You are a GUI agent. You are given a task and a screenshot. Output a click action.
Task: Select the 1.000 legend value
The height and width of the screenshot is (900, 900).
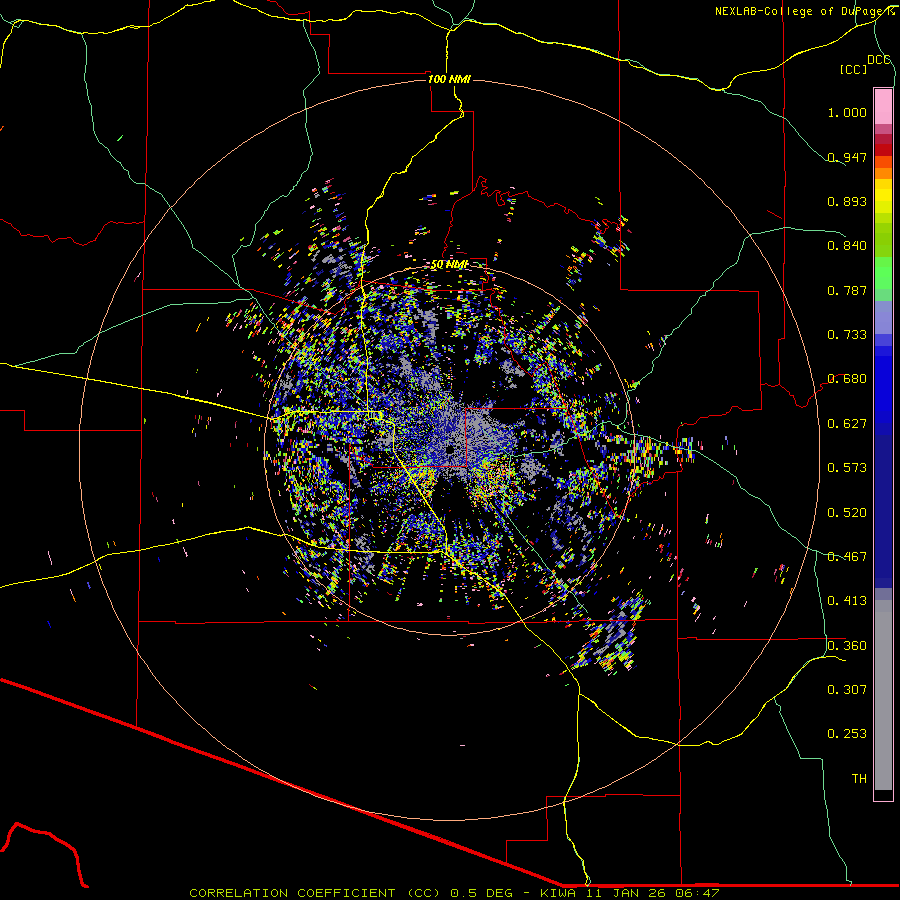[847, 112]
